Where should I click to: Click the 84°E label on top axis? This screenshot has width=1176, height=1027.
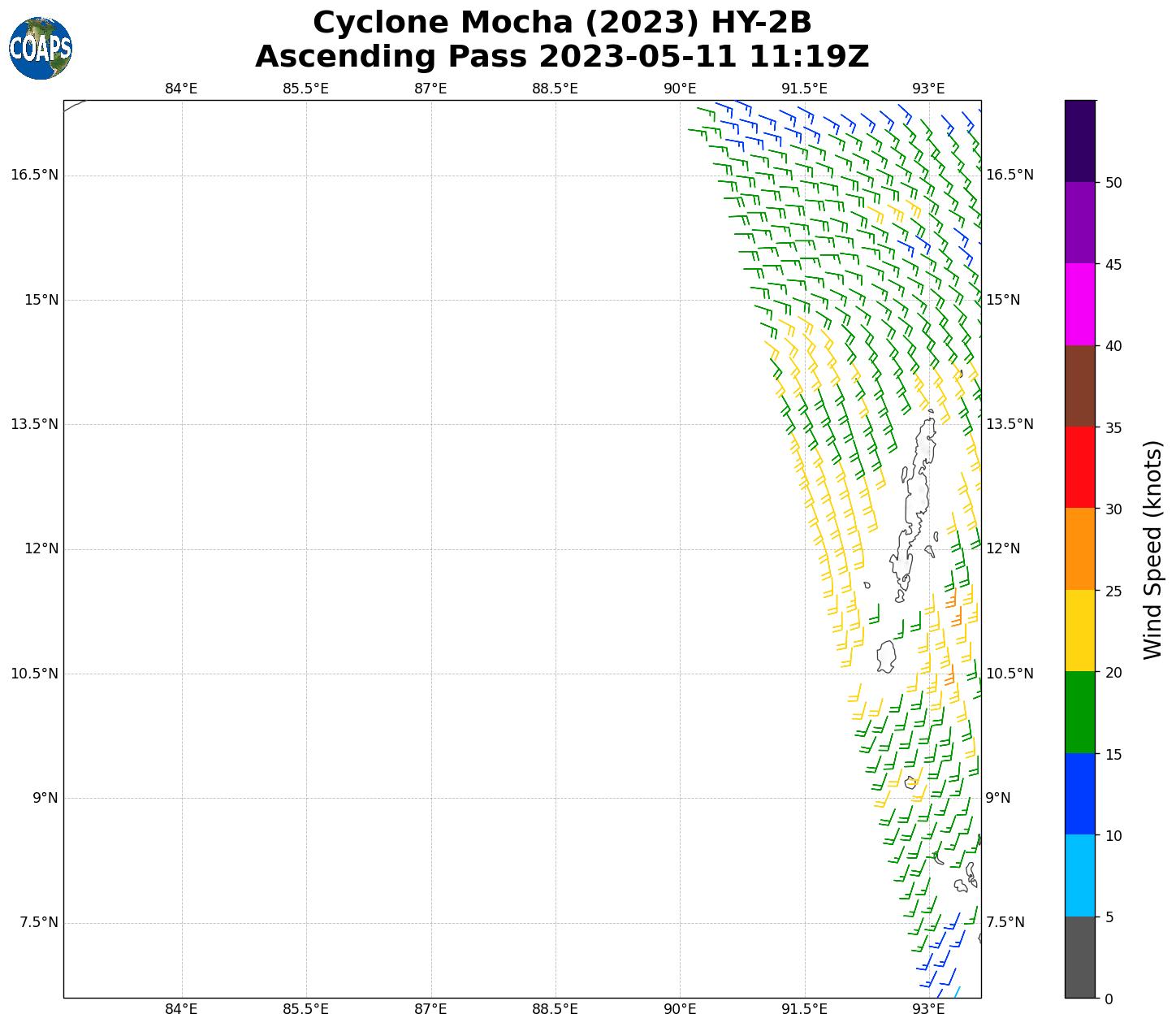[181, 89]
